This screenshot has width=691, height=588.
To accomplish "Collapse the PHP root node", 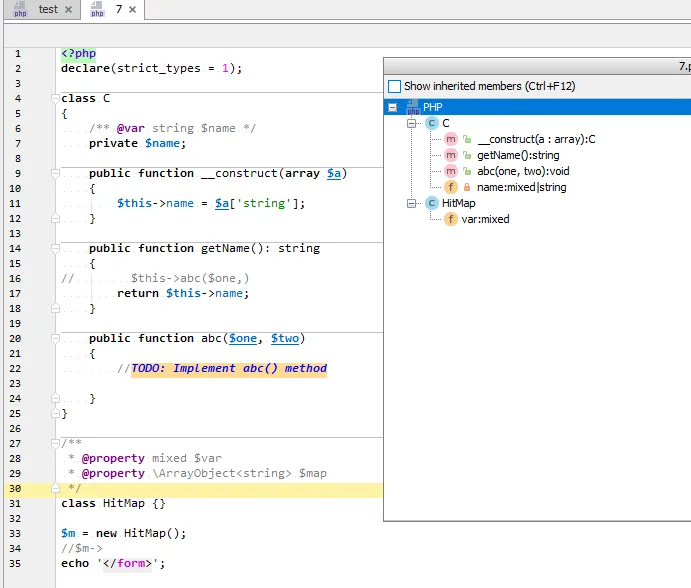I will click(393, 107).
